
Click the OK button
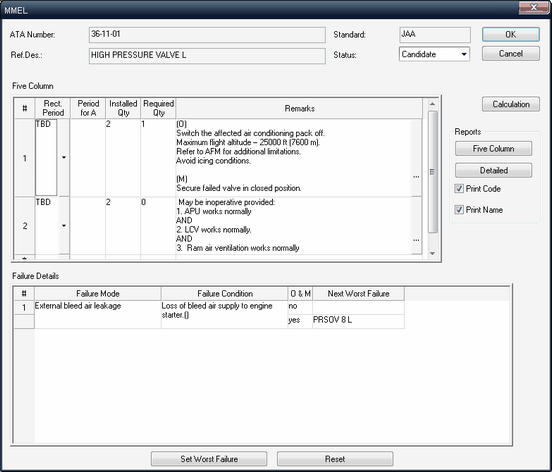coord(510,34)
